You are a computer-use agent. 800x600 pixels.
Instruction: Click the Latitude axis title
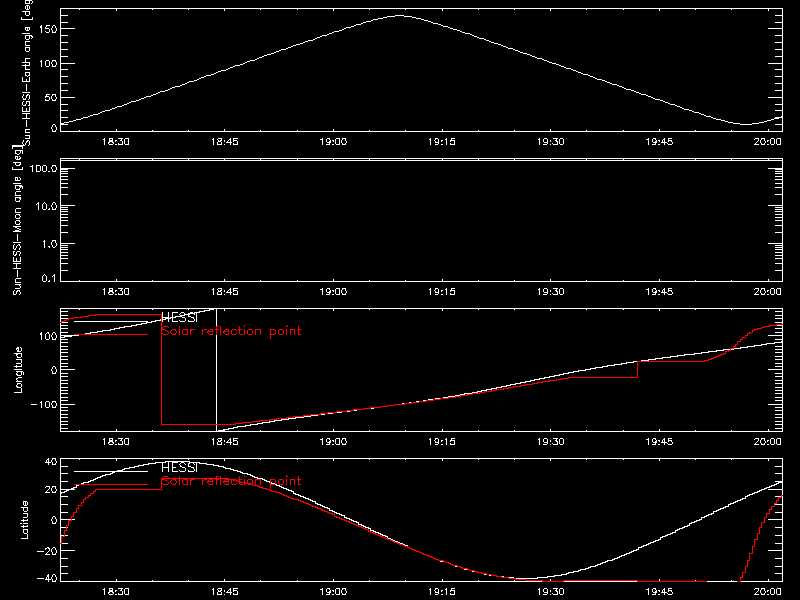tap(24, 519)
